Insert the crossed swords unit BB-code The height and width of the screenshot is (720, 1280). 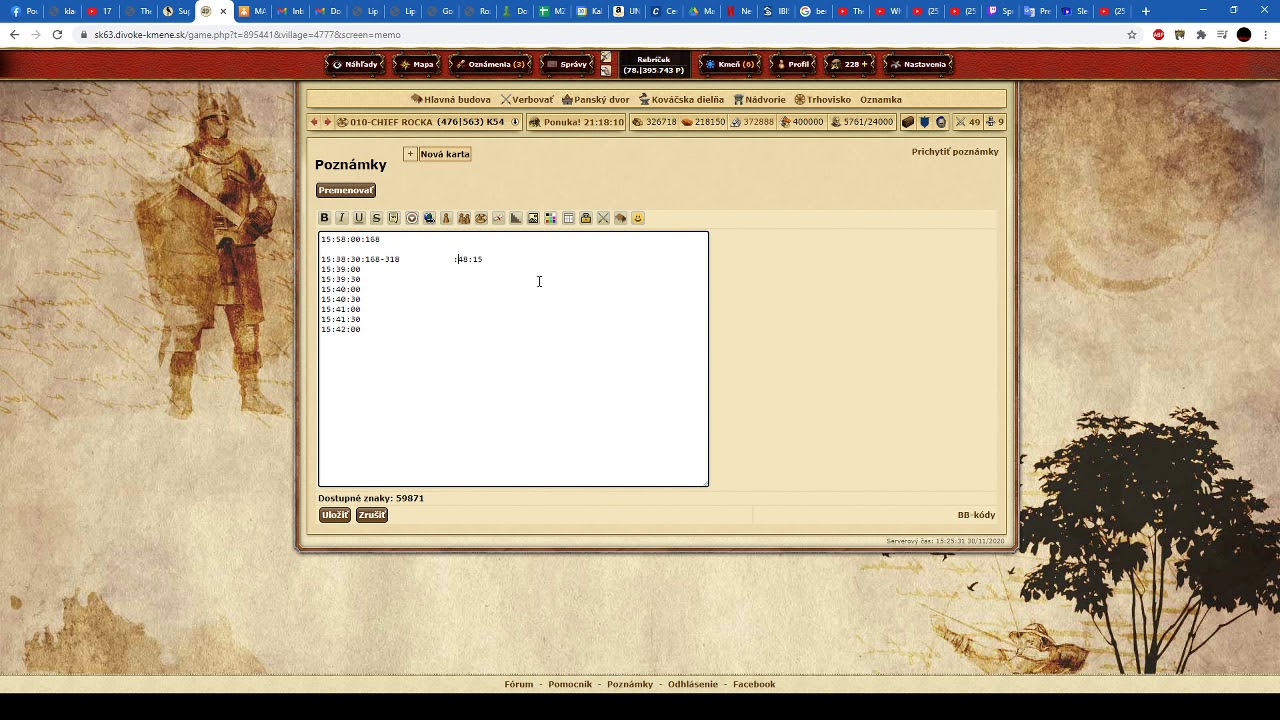603,218
